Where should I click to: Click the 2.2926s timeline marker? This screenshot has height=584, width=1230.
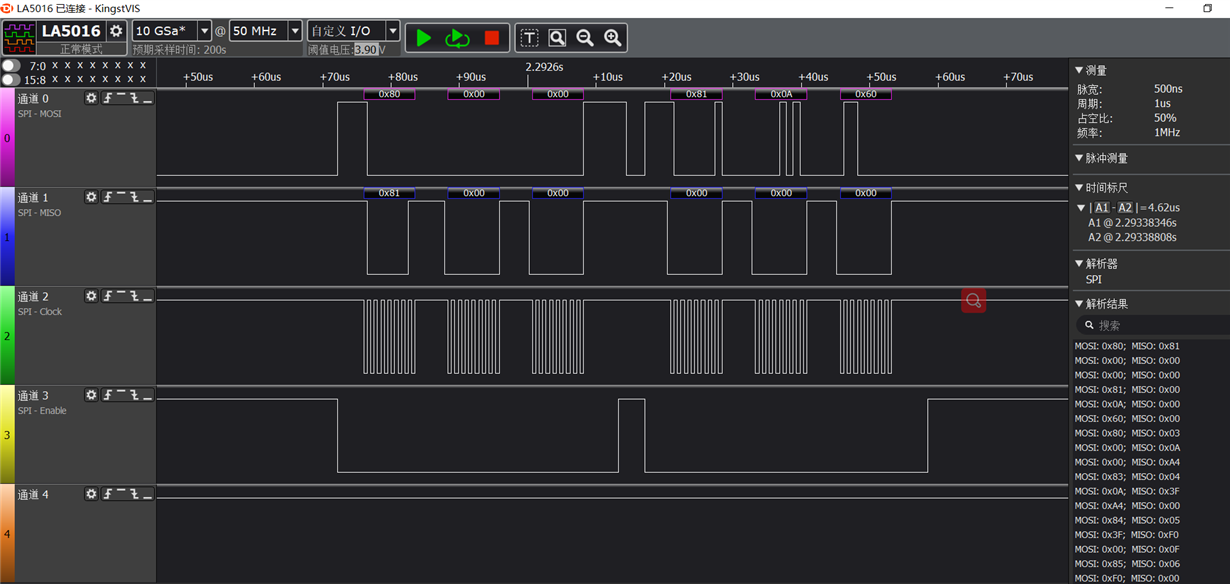pos(544,67)
